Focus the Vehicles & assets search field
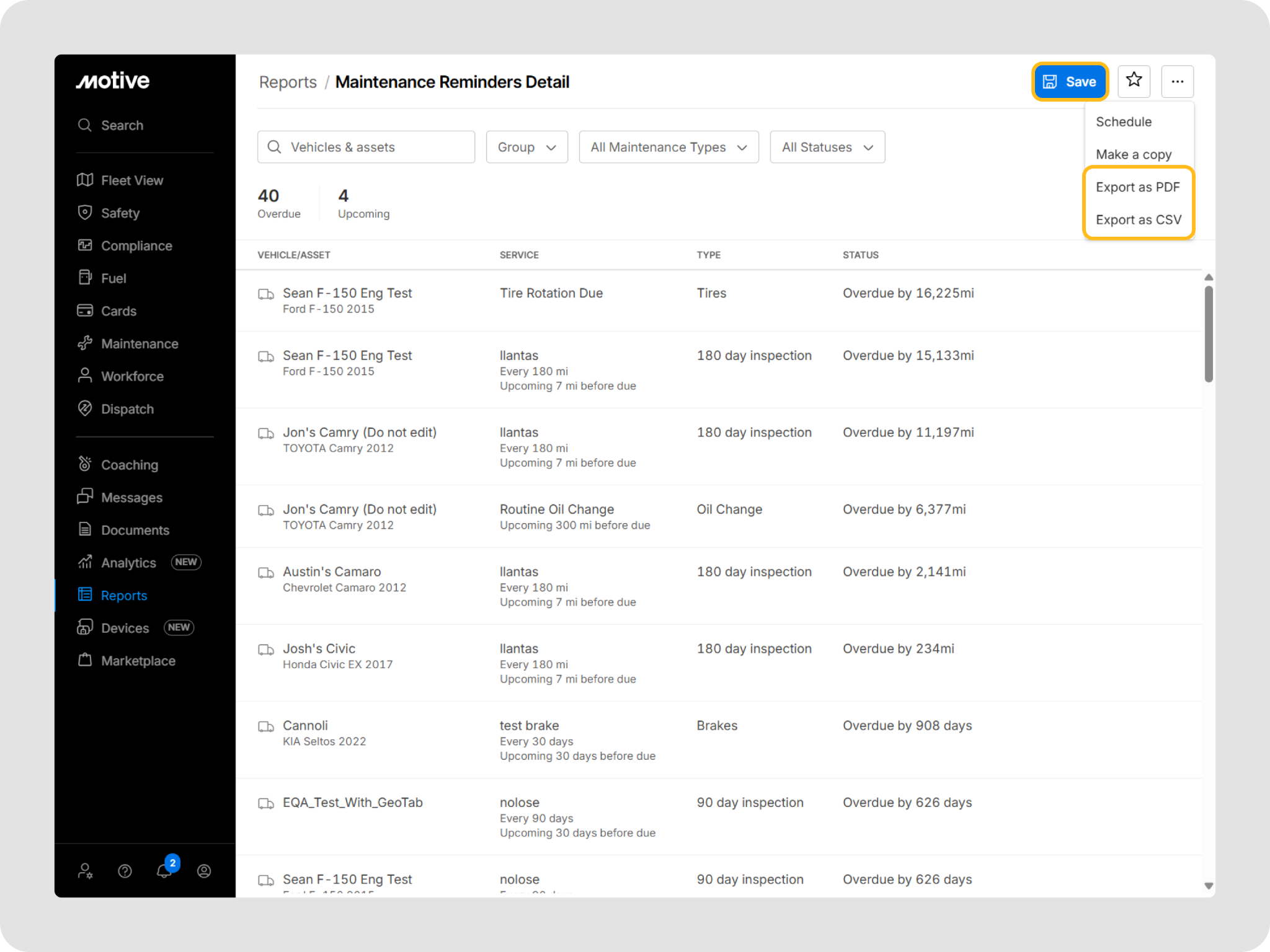 click(x=366, y=148)
